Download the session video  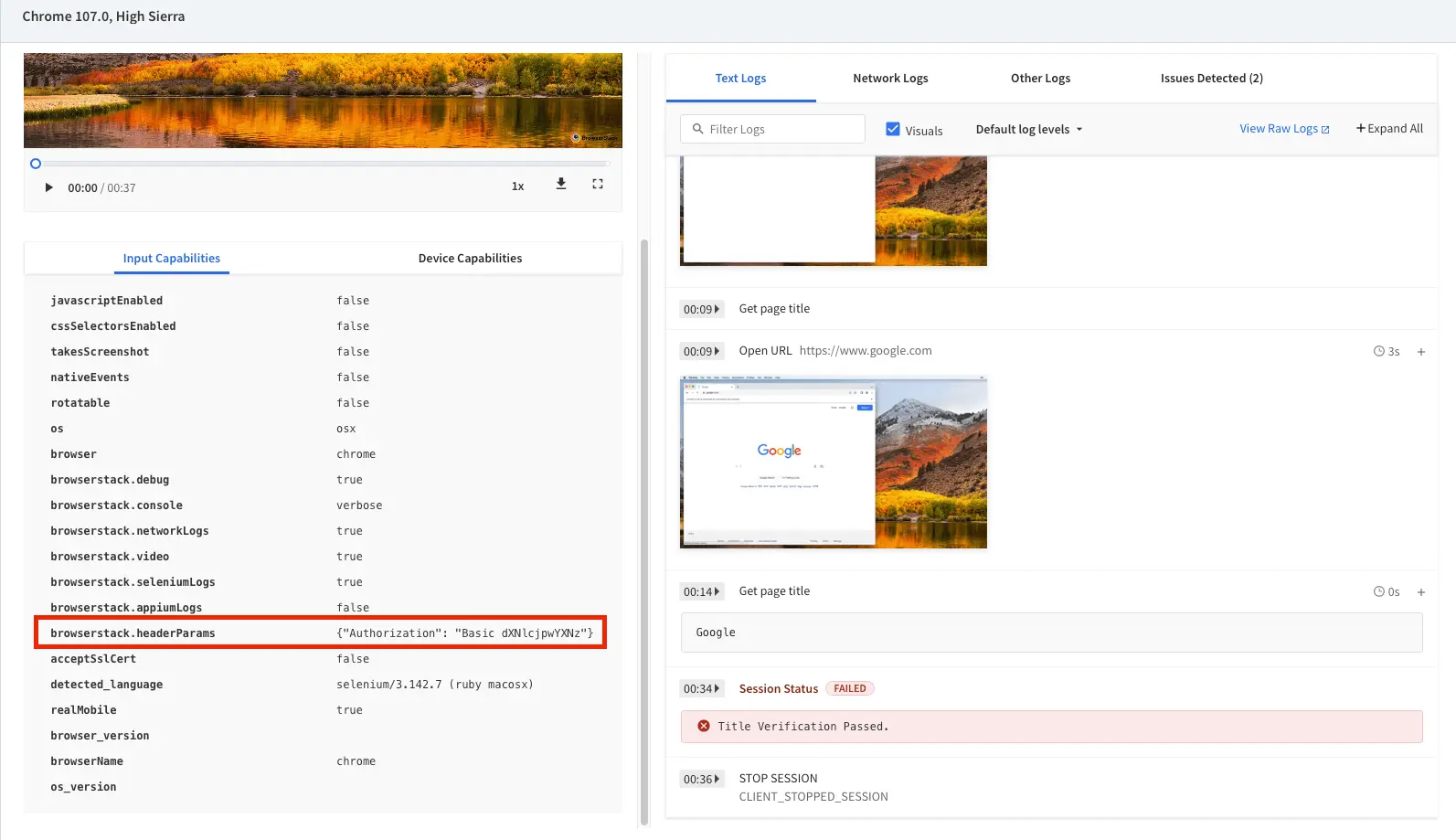point(561,184)
